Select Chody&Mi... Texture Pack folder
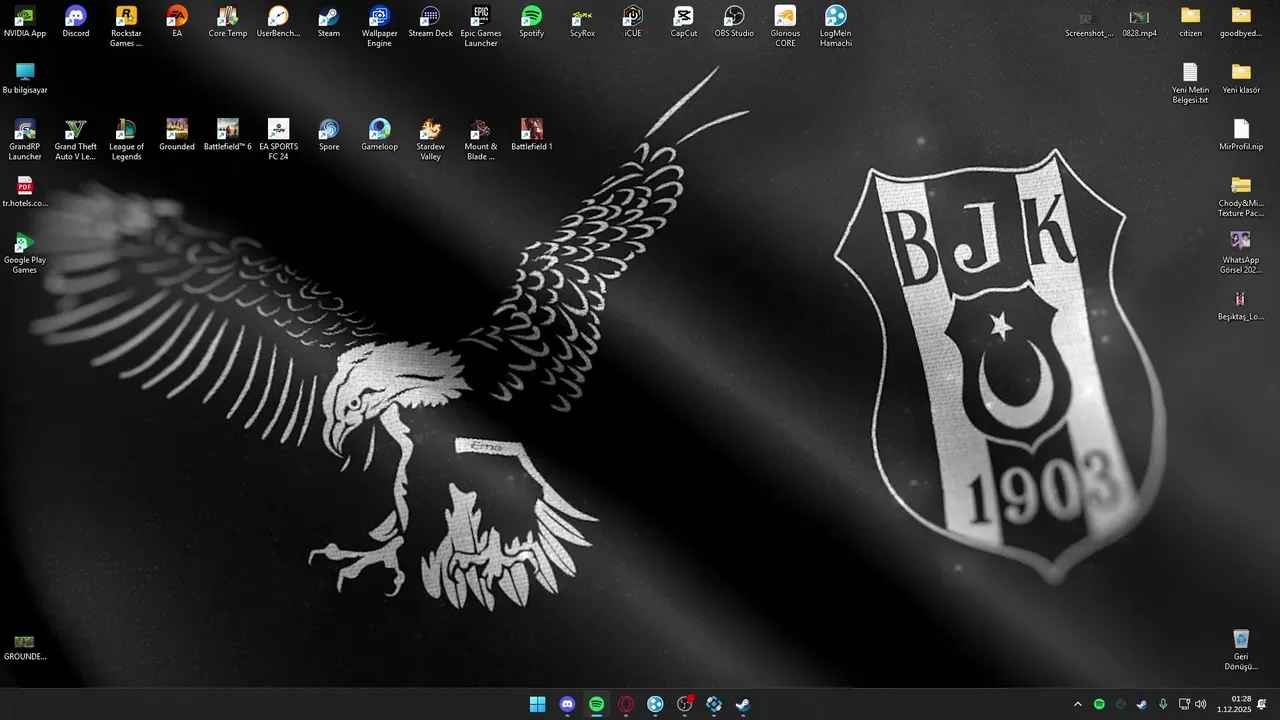Viewport: 1280px width, 720px height. click(1241, 197)
